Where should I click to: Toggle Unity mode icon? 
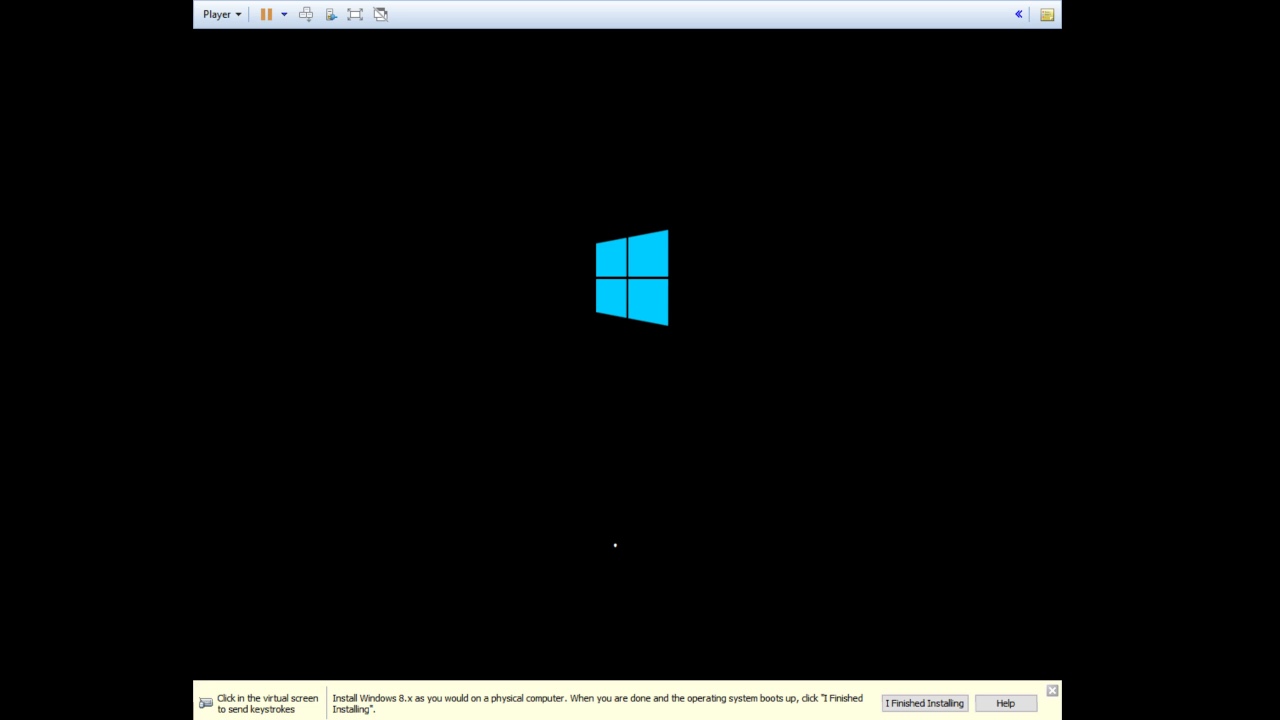[381, 14]
